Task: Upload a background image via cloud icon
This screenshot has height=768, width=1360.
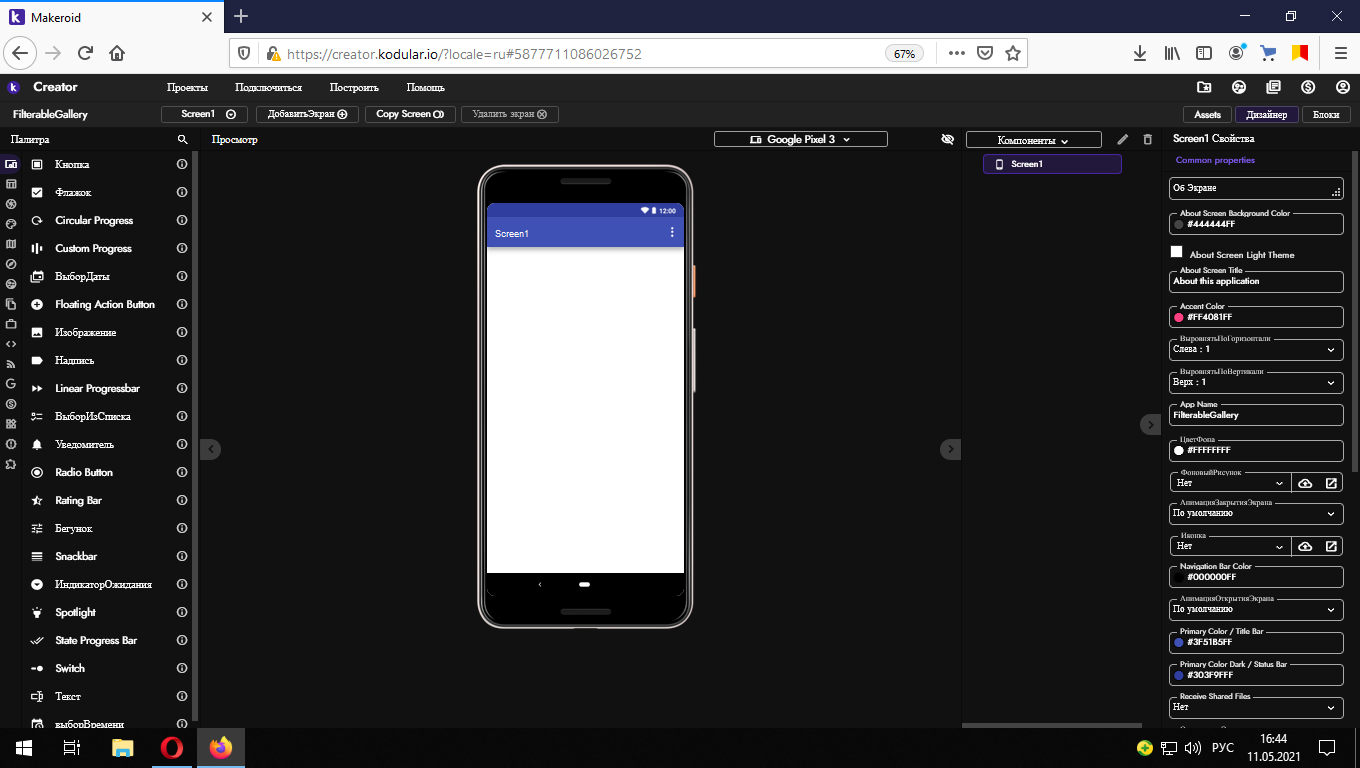Action: point(1305,483)
